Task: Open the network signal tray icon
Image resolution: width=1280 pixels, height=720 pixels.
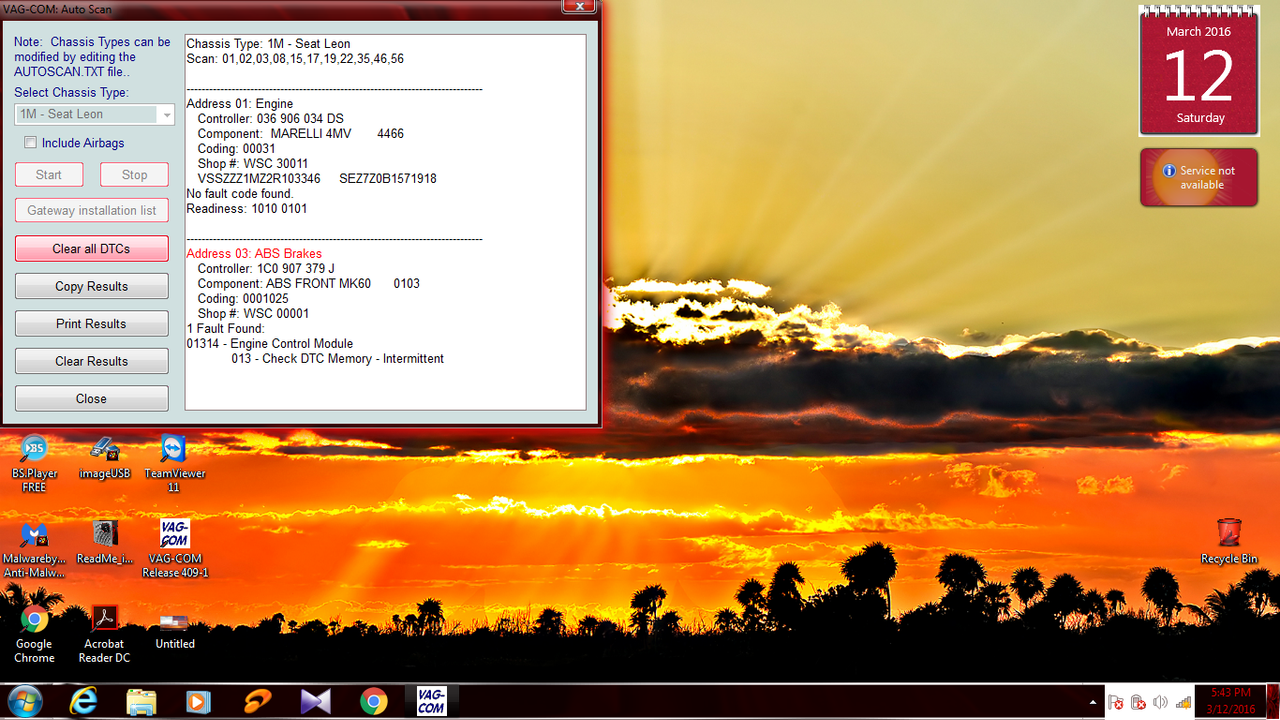Action: tap(1183, 702)
